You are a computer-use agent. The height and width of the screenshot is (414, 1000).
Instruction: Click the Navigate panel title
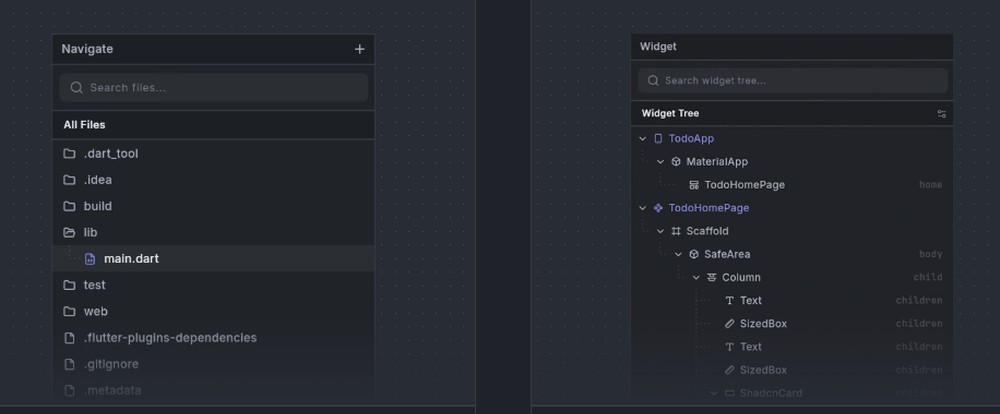click(x=87, y=49)
